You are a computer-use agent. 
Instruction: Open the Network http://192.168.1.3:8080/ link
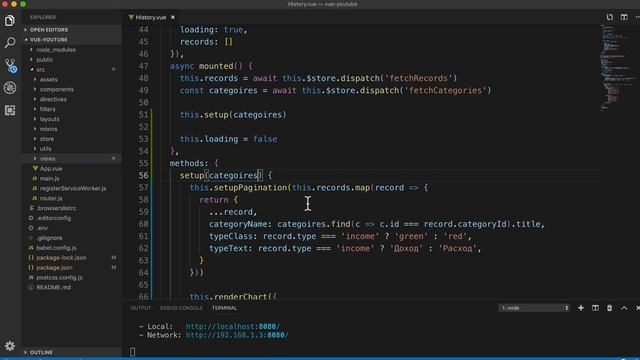237,335
